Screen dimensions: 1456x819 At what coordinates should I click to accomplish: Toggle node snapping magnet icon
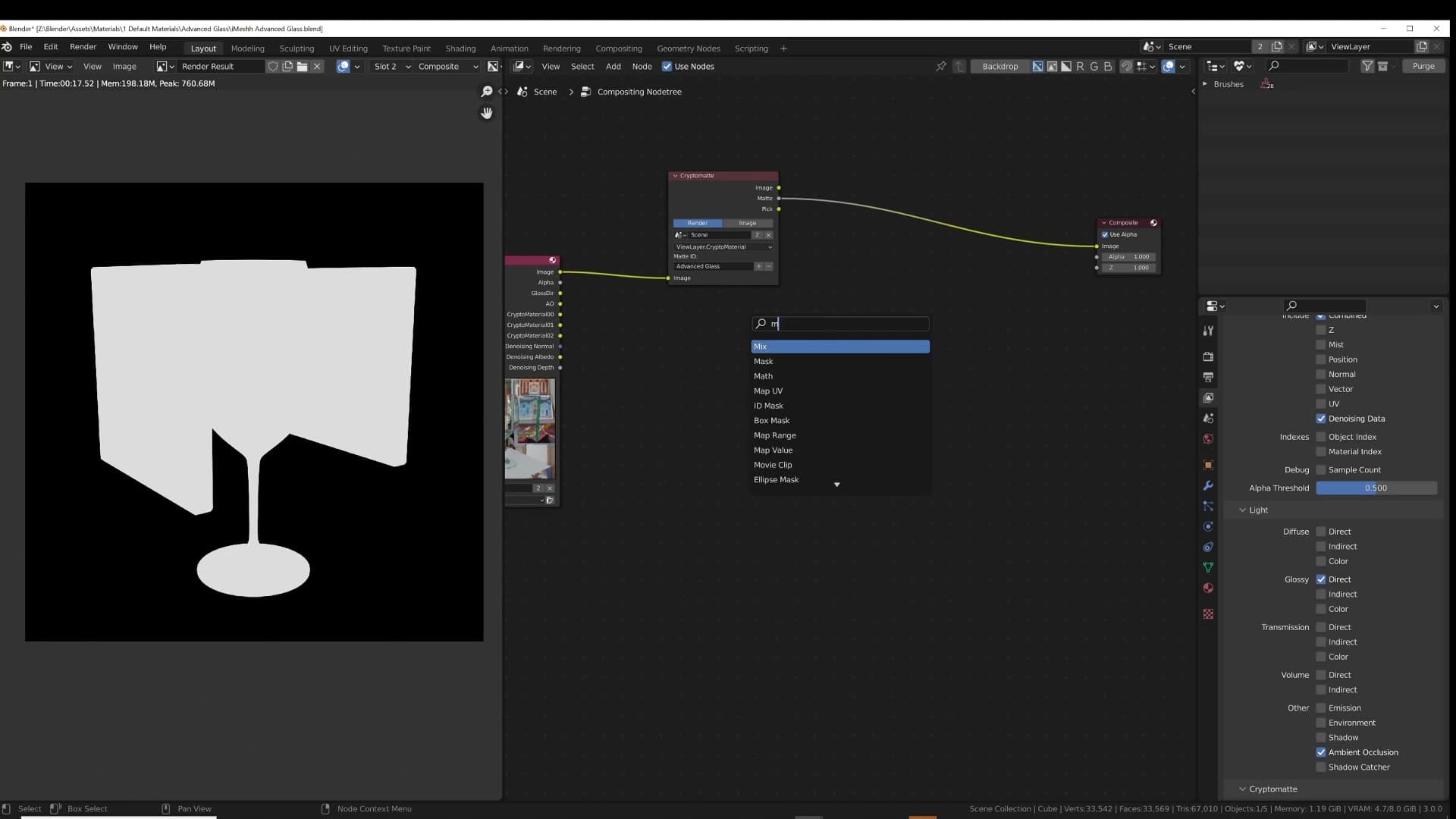click(1127, 67)
